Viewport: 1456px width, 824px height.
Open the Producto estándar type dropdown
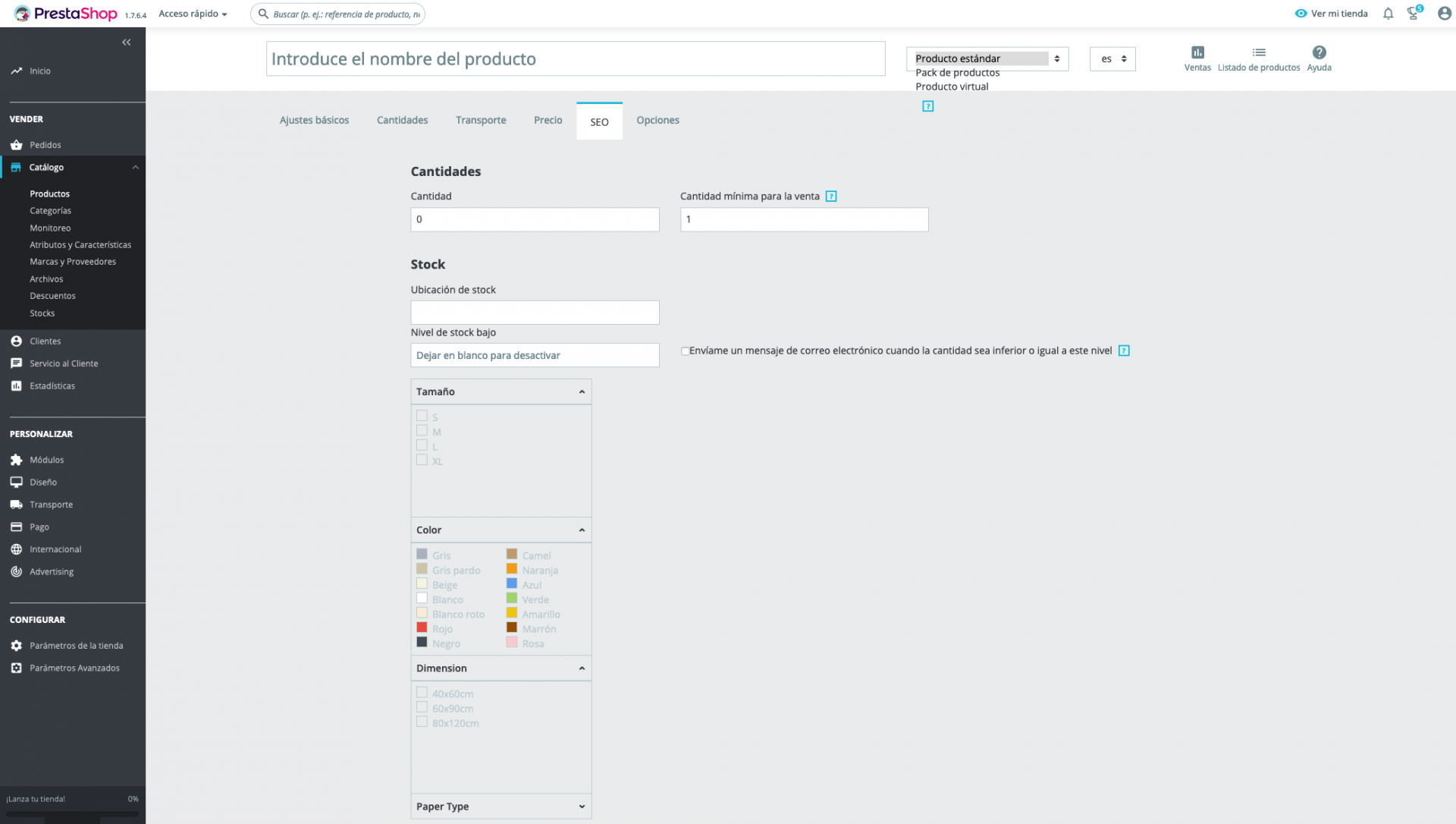click(987, 58)
